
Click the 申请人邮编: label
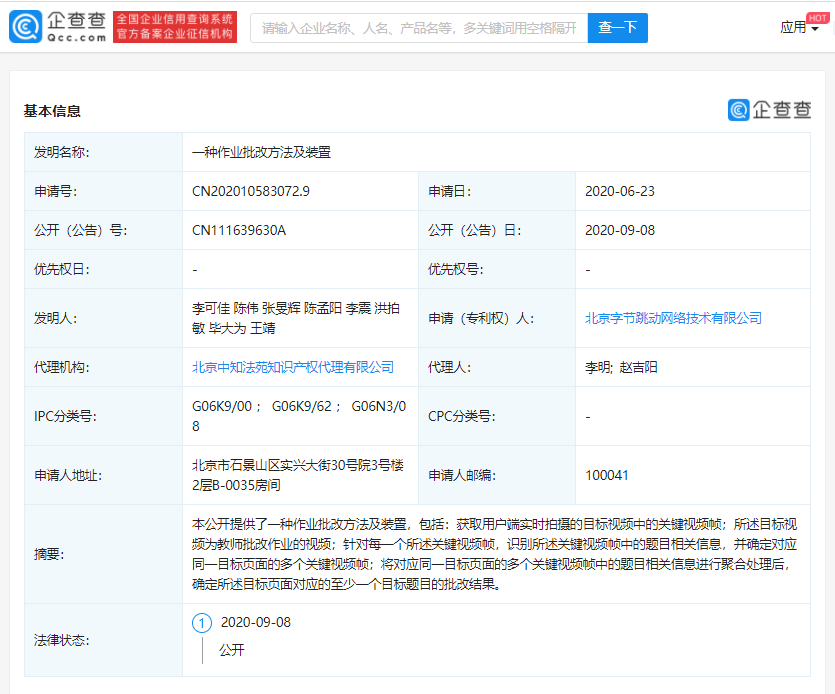(462, 475)
